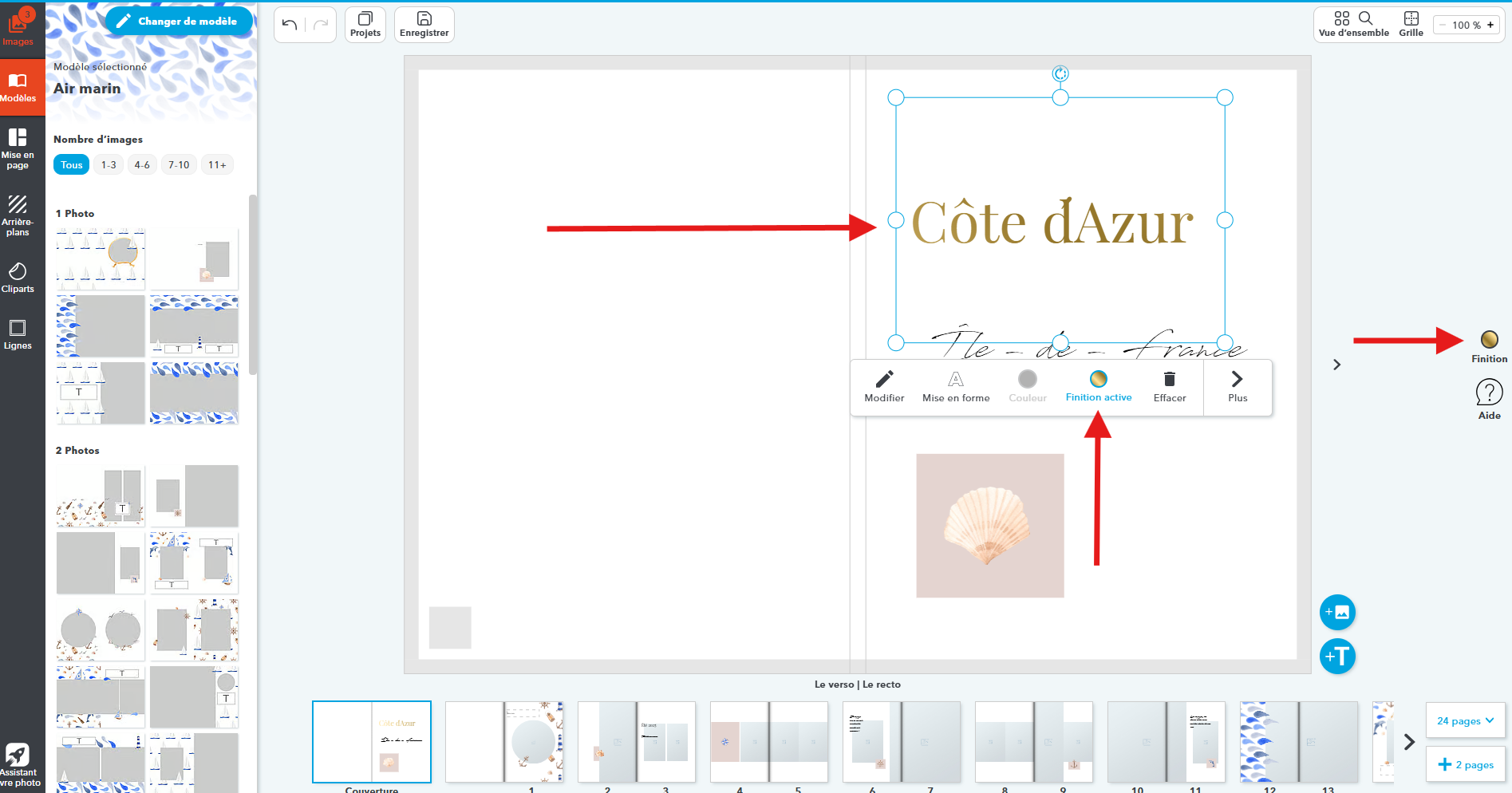Switch to Arrière-plans sidebar tab

coord(18,215)
